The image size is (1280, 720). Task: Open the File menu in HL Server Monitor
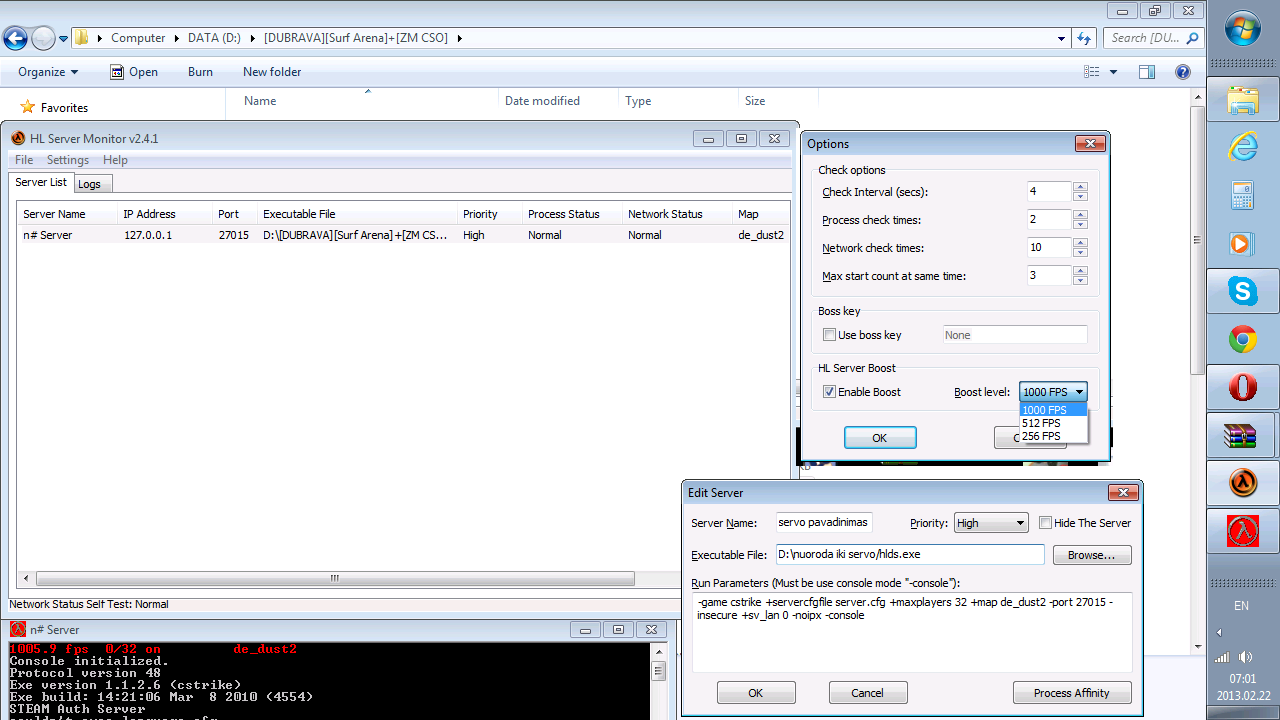[24, 160]
